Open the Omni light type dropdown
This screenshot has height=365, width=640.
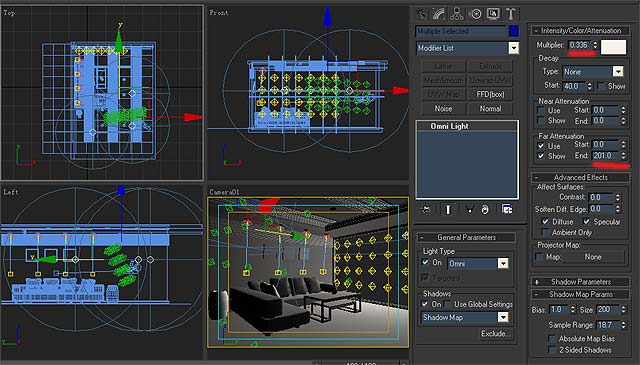[503, 264]
